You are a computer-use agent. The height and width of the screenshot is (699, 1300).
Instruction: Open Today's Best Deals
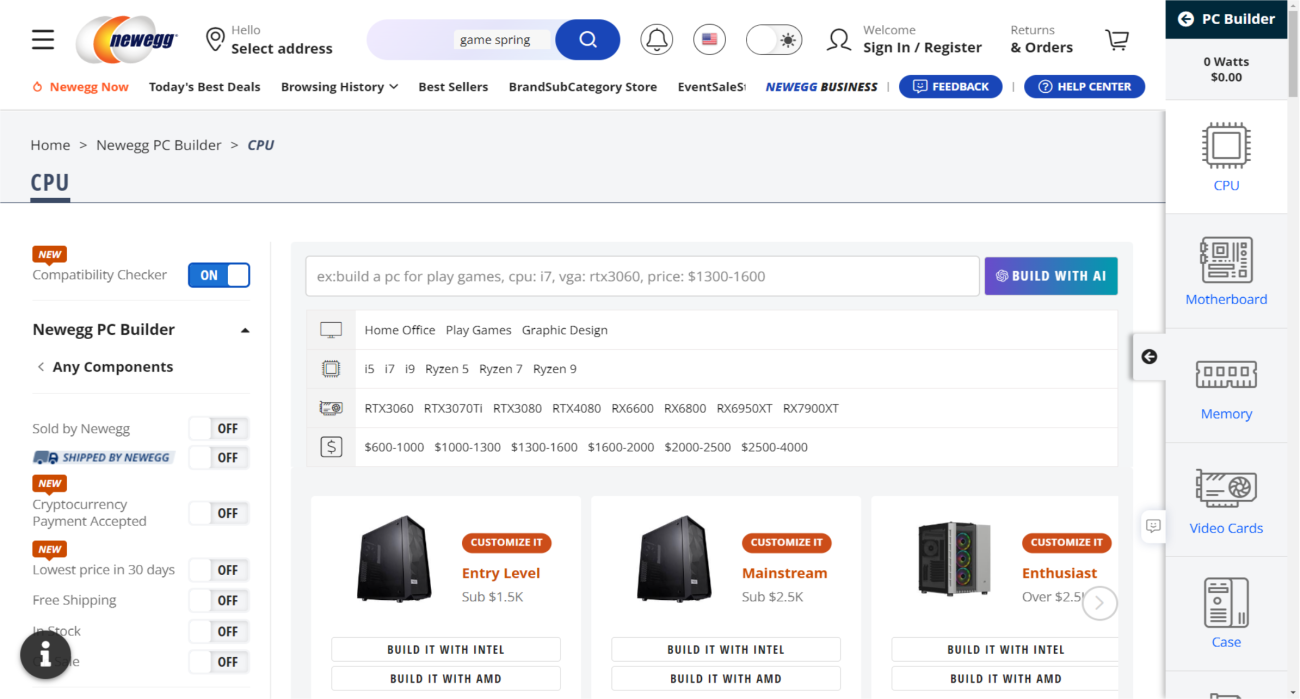(204, 87)
